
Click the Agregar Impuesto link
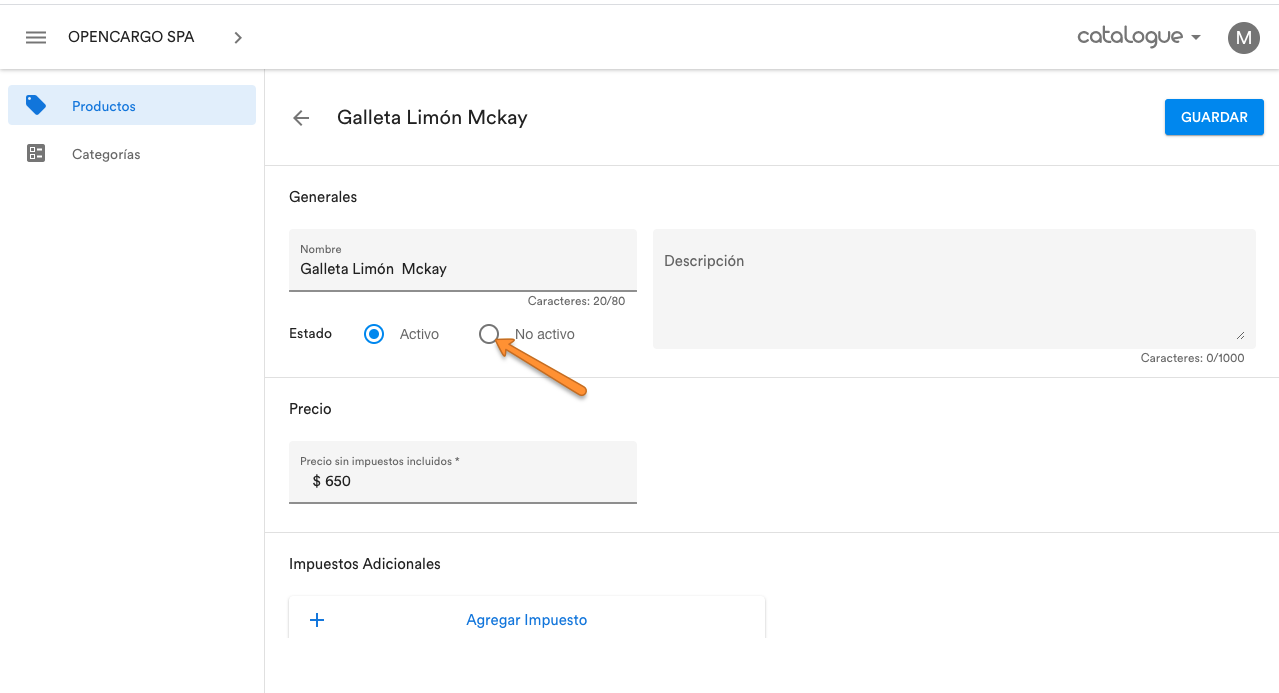(526, 620)
